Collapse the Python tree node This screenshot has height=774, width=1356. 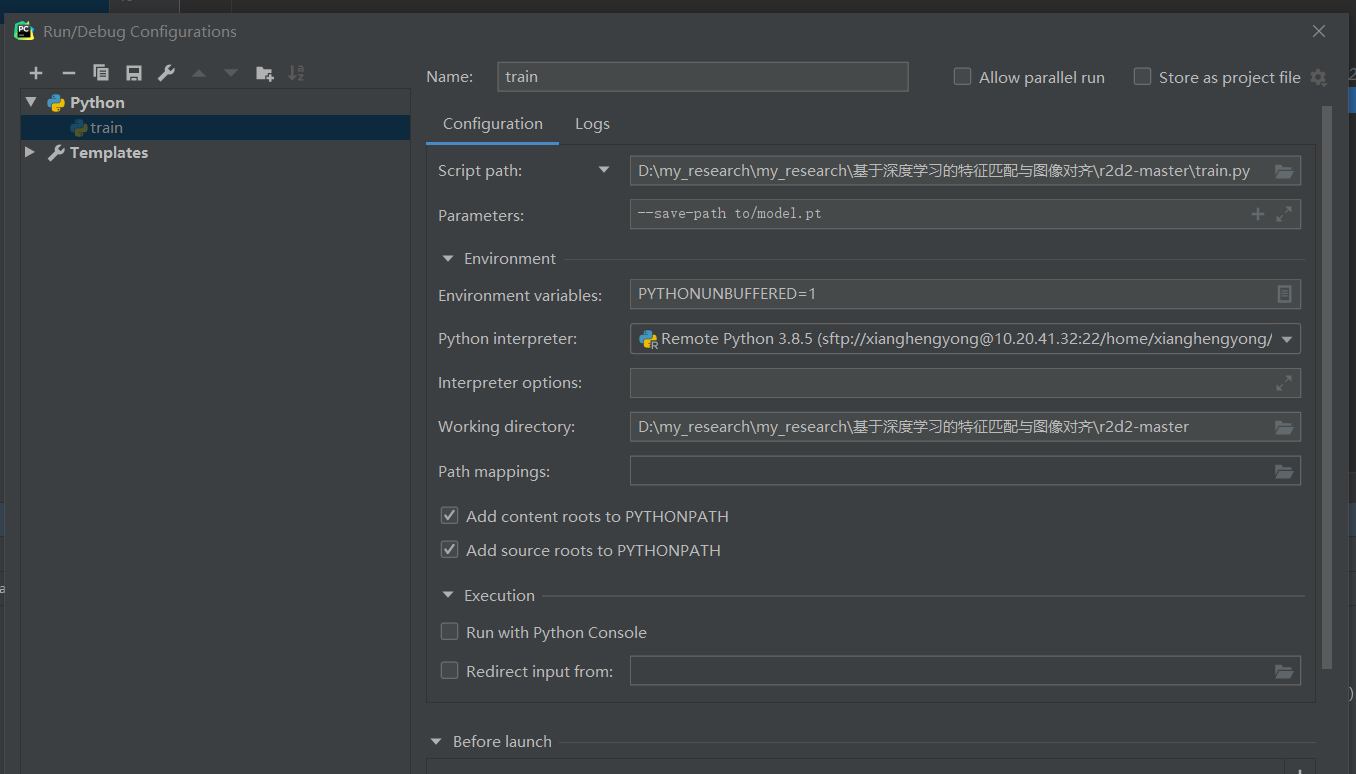pos(30,102)
